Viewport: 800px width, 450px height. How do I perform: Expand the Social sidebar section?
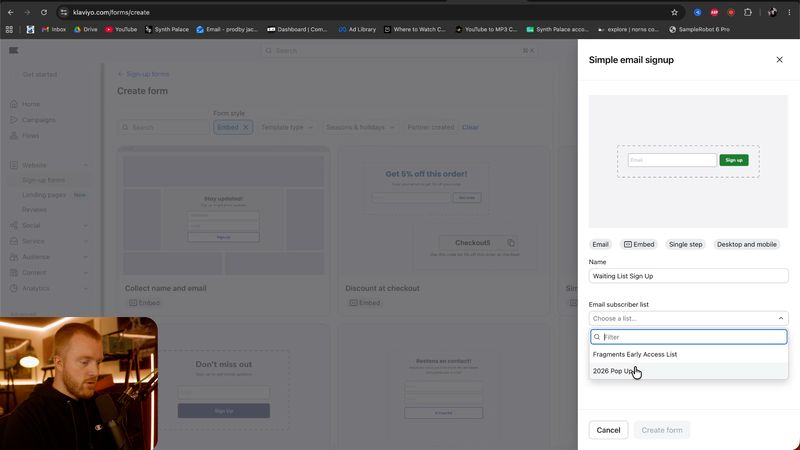[x=49, y=226]
